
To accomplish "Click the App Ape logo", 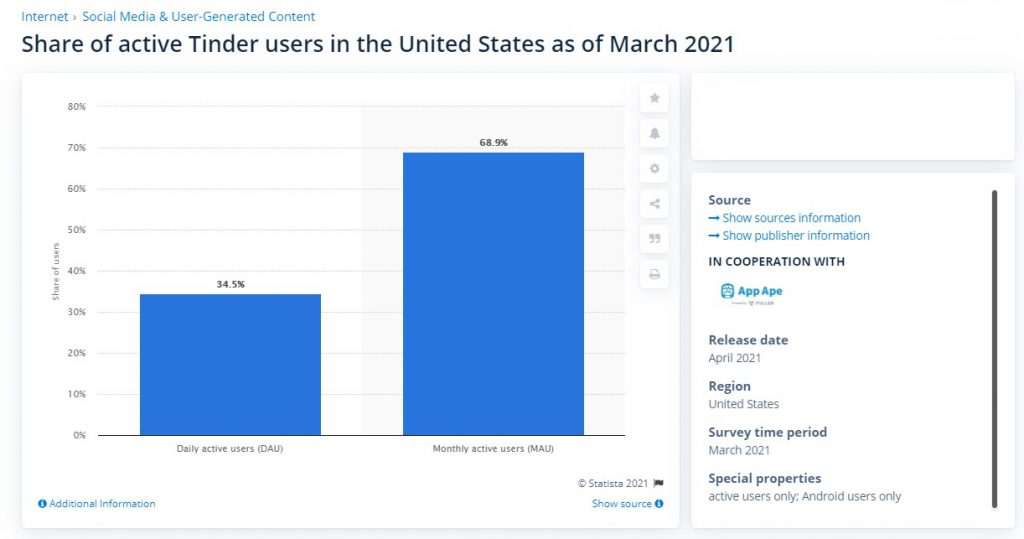I will (x=752, y=292).
